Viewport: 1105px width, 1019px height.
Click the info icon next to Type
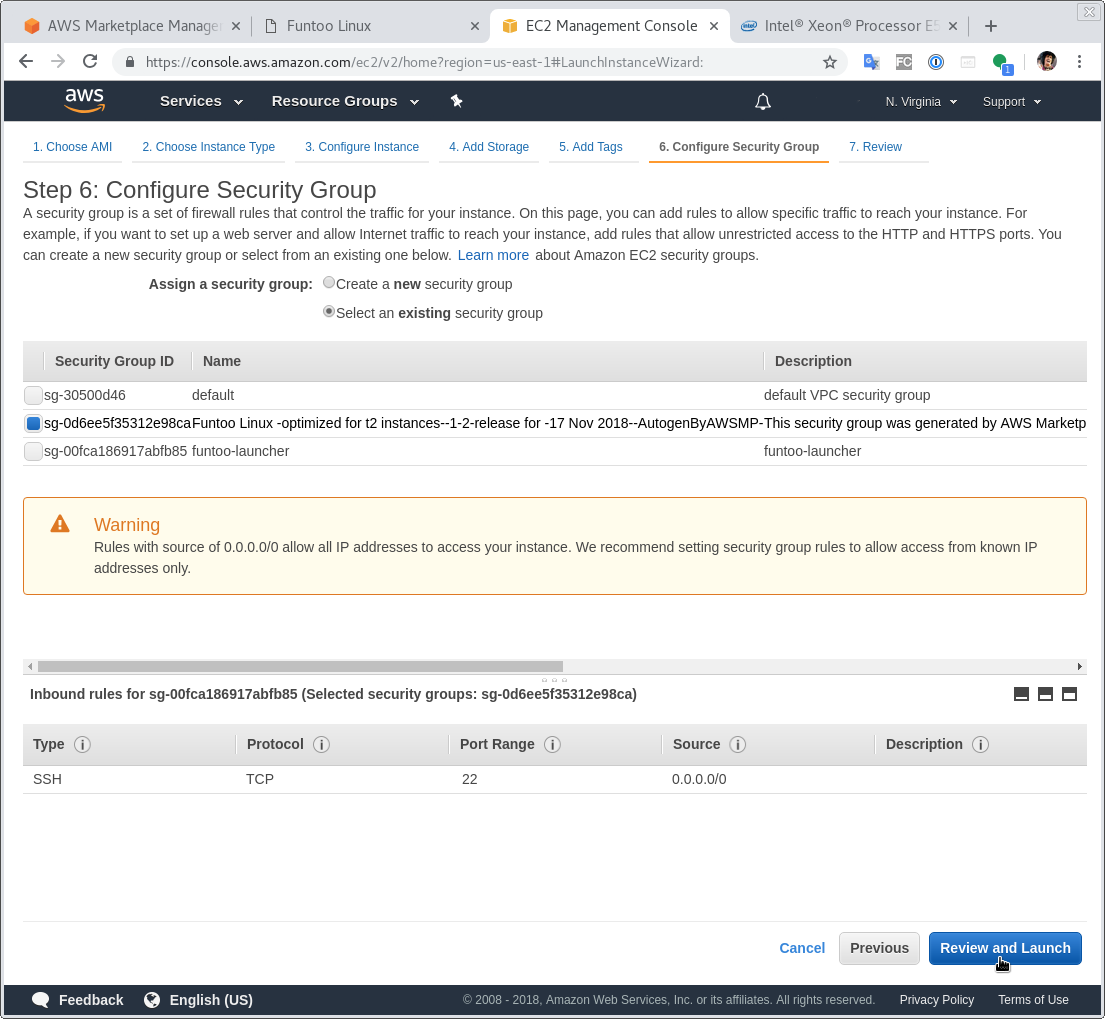(82, 744)
